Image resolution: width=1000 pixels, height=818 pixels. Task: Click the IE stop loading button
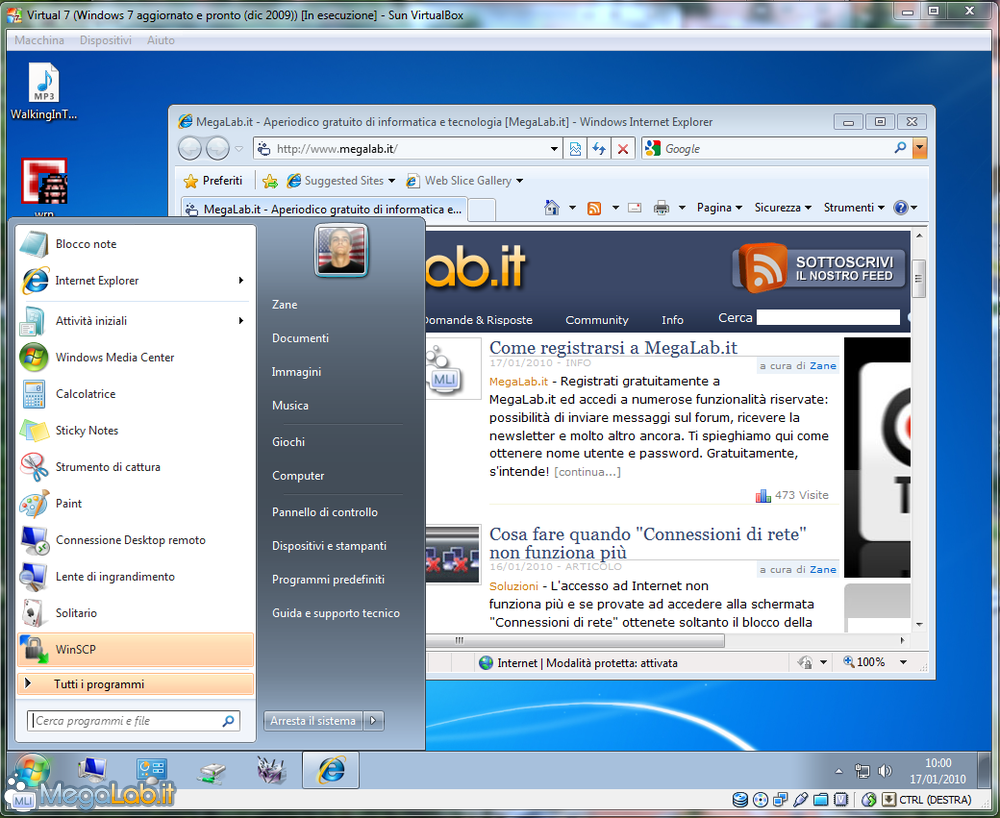[622, 149]
